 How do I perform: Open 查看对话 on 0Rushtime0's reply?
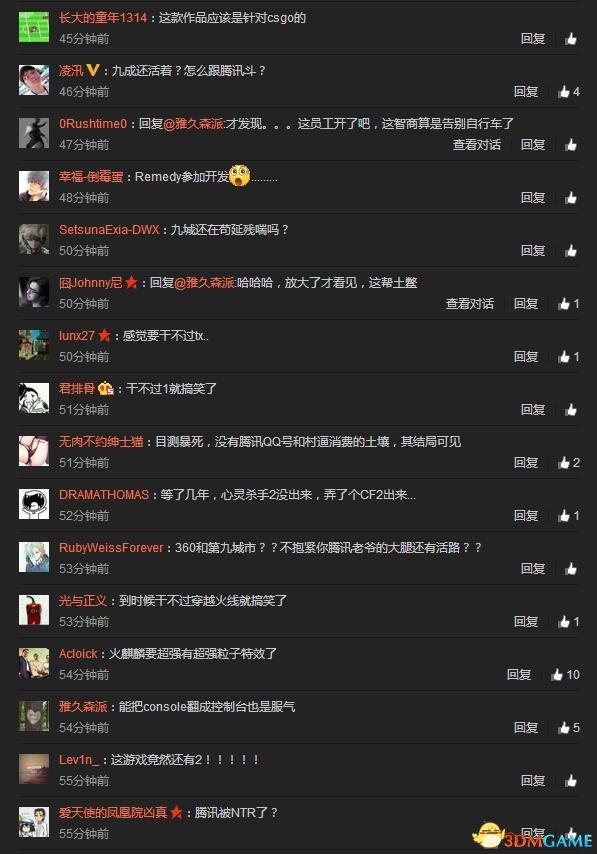[477, 144]
